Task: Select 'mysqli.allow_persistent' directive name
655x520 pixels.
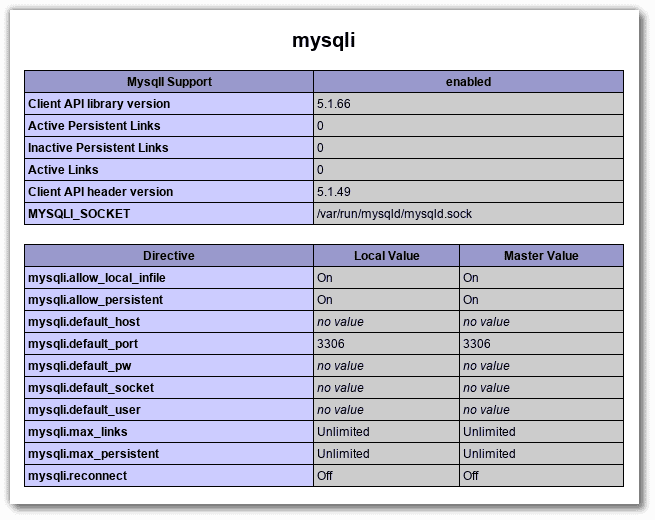Action: (95, 300)
